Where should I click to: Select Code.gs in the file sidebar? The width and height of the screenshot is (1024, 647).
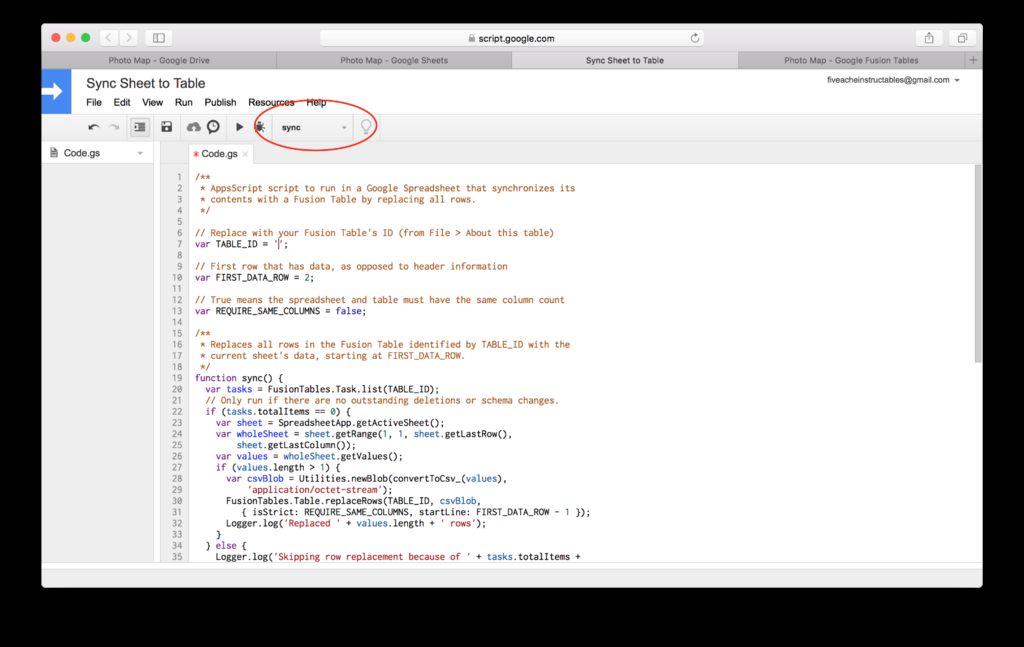(x=82, y=153)
